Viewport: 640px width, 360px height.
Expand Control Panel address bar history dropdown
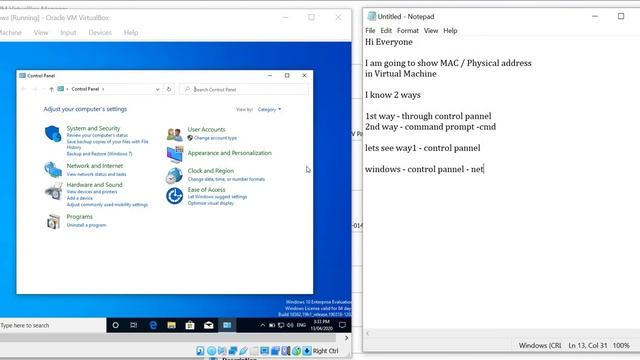pyautogui.click(x=157, y=89)
